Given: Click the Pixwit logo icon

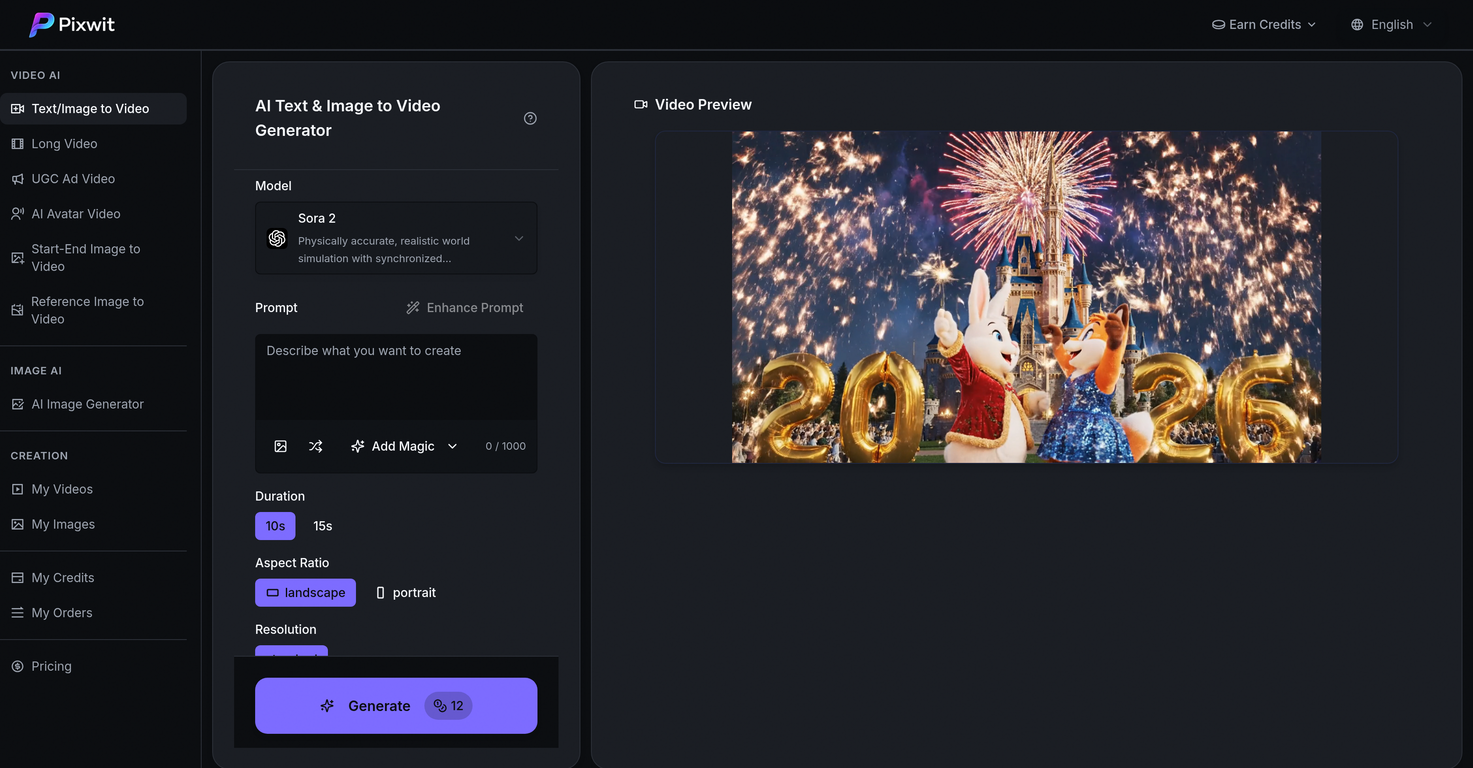Looking at the screenshot, I should (41, 25).
